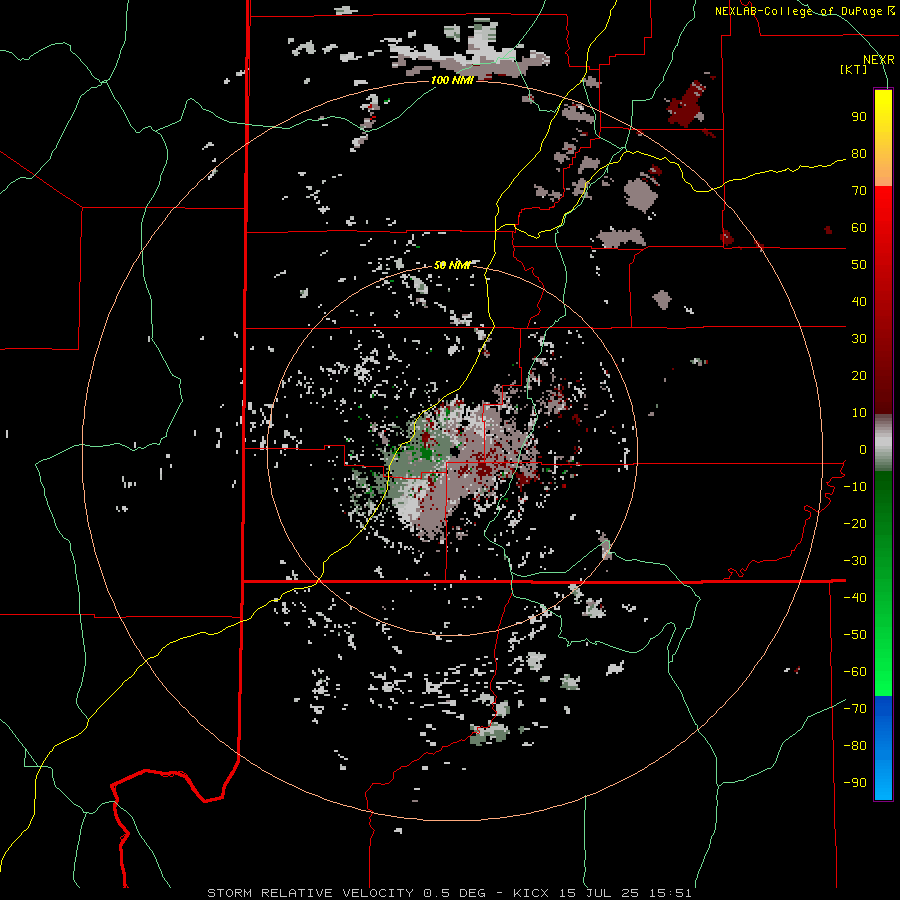Screen dimensions: 900x900
Task: Click the 20 value on the color scale
Action: click(x=859, y=376)
